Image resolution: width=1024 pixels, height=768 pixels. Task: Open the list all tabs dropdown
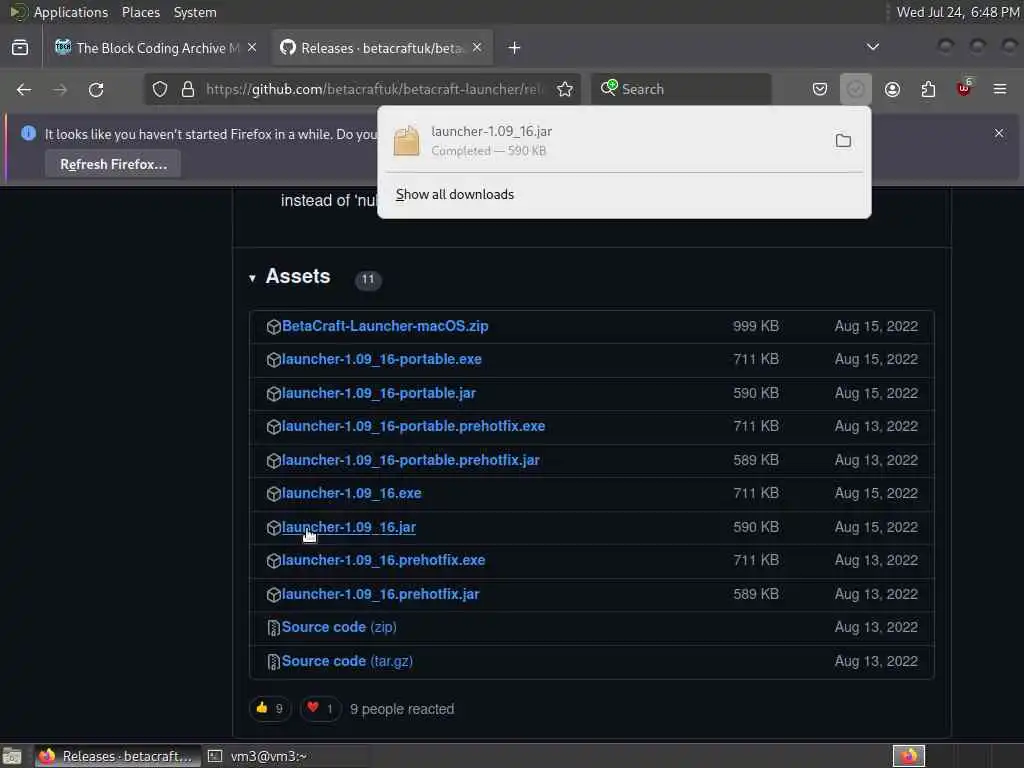pyautogui.click(x=872, y=47)
